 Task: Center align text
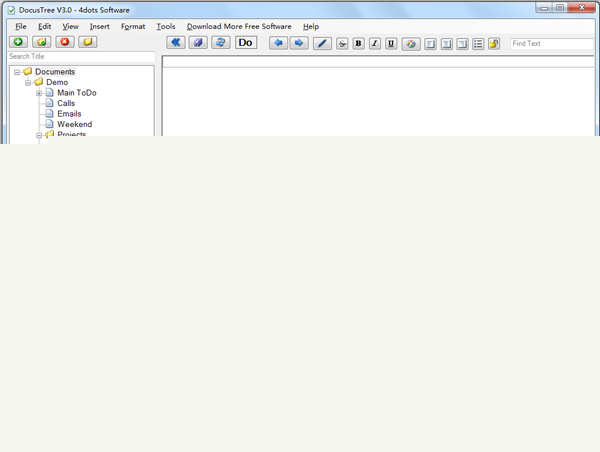click(446, 44)
